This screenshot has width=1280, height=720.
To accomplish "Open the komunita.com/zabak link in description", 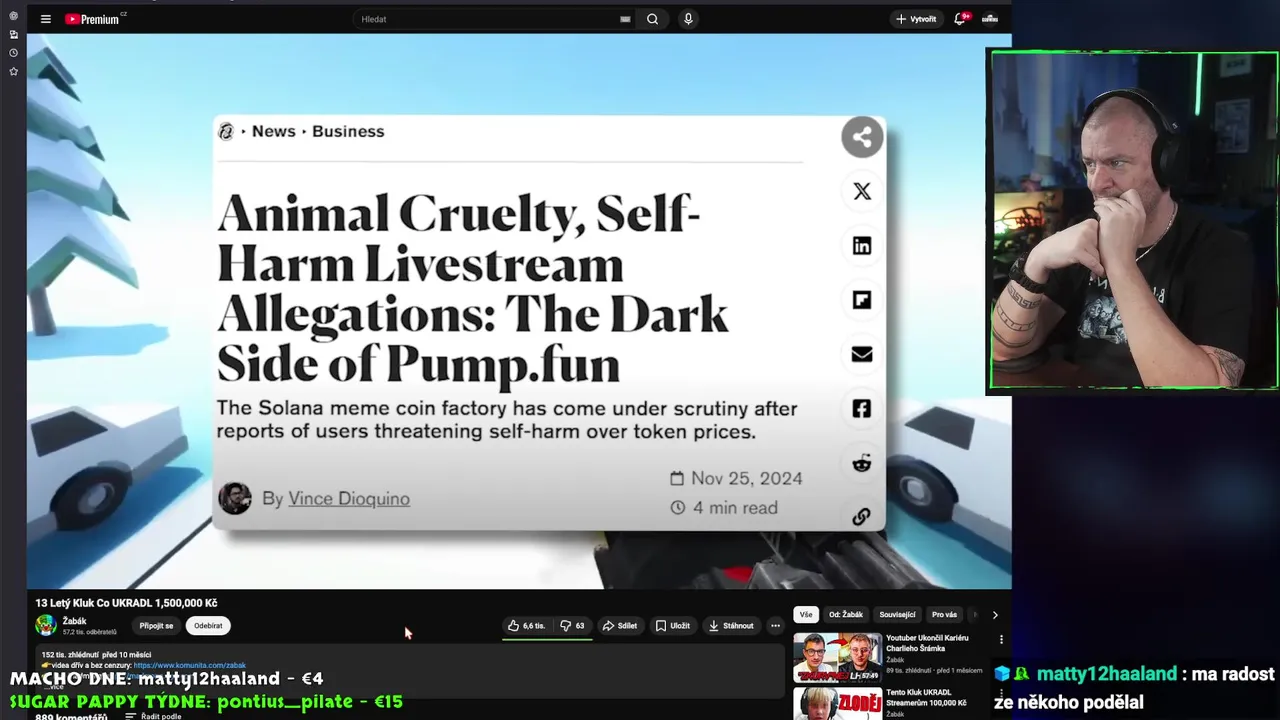I will tap(189, 665).
